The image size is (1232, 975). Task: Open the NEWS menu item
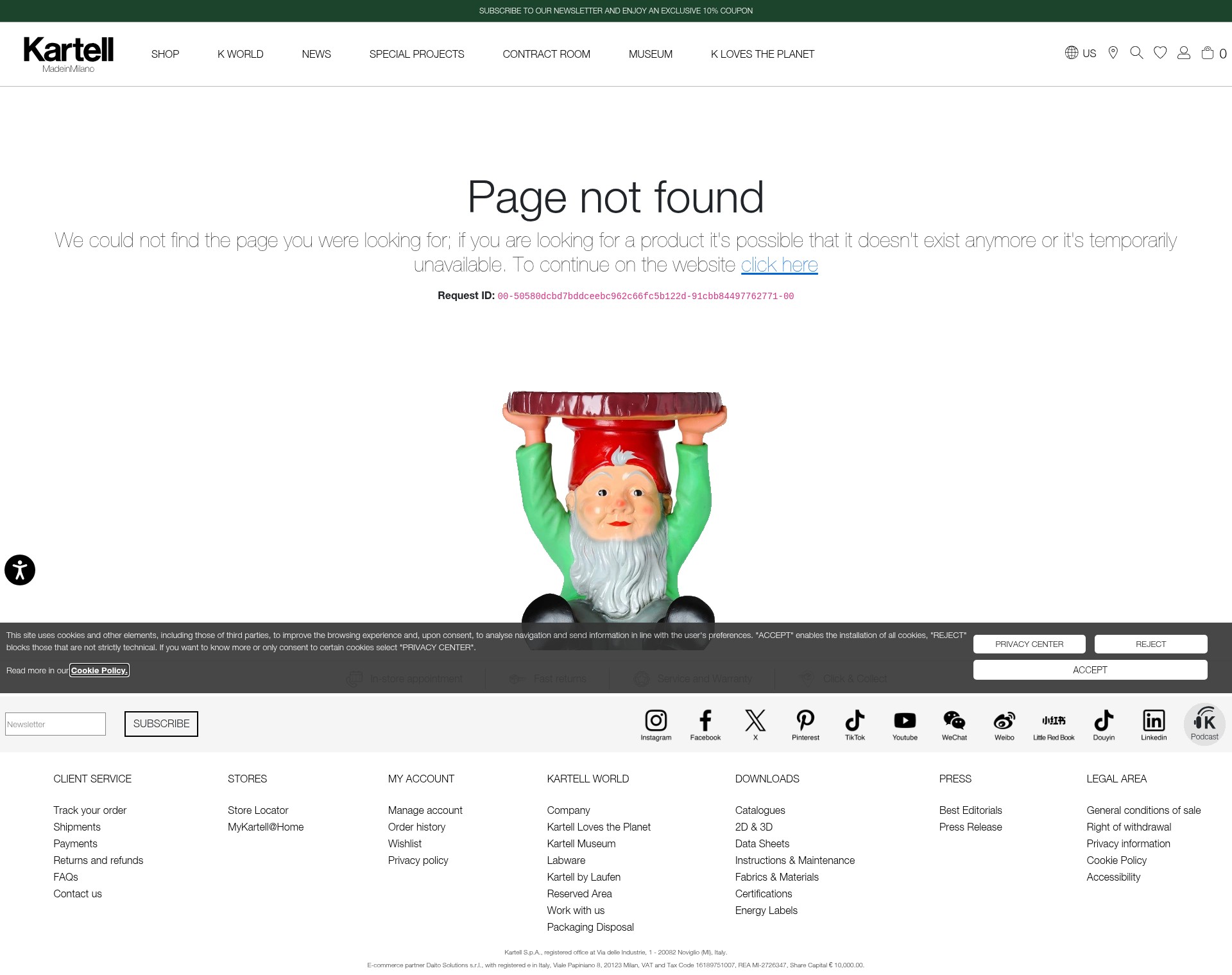[316, 54]
